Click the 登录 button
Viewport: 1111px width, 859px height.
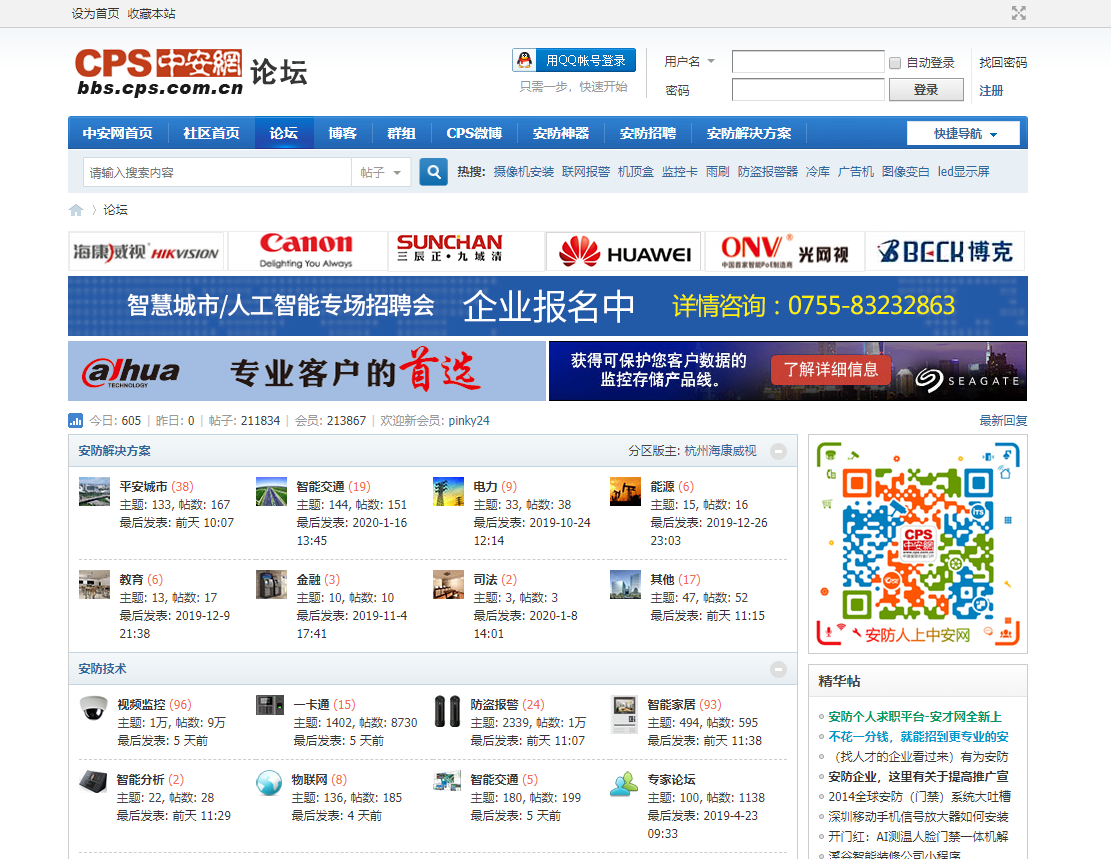point(926,90)
